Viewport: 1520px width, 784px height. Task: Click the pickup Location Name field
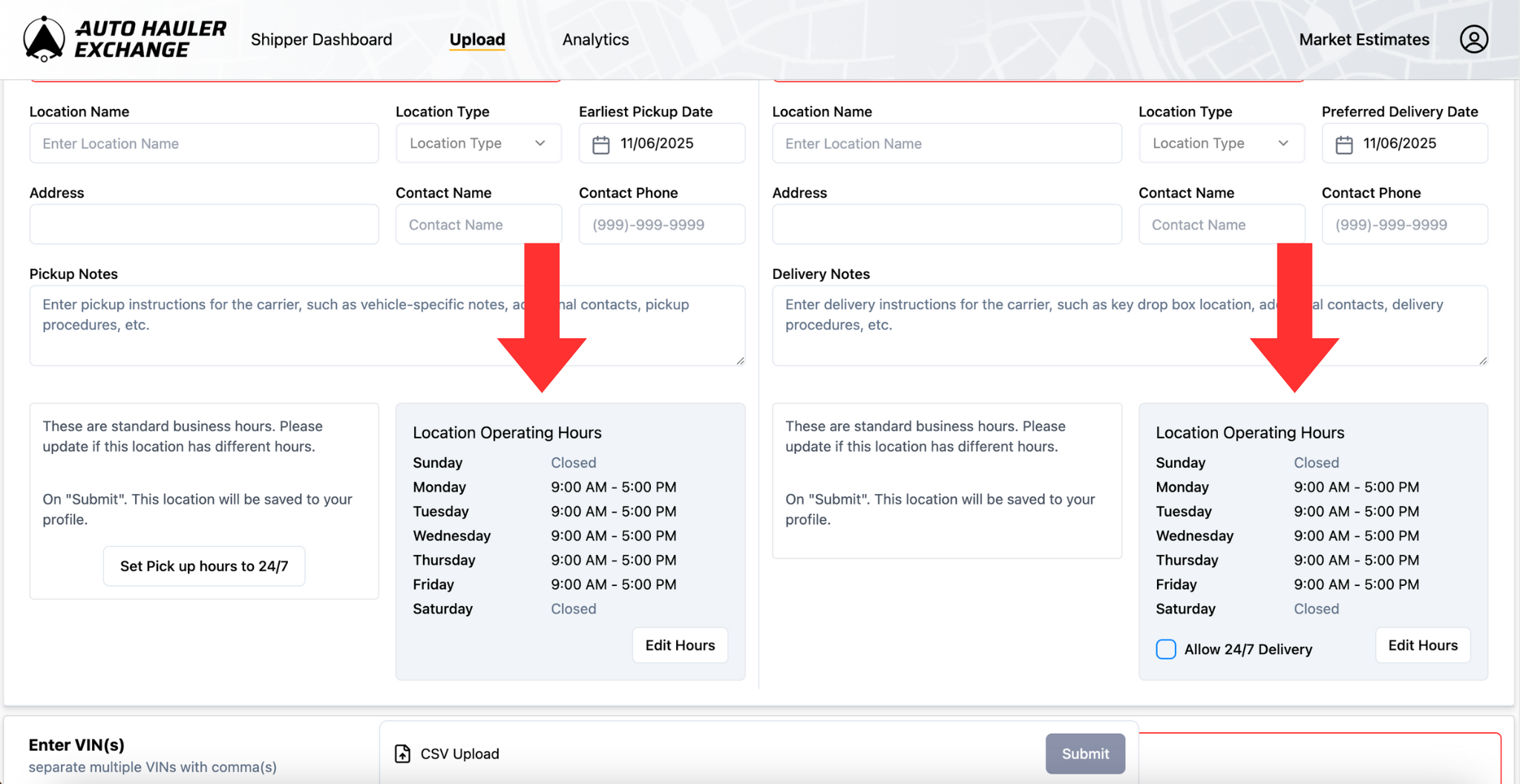(203, 143)
